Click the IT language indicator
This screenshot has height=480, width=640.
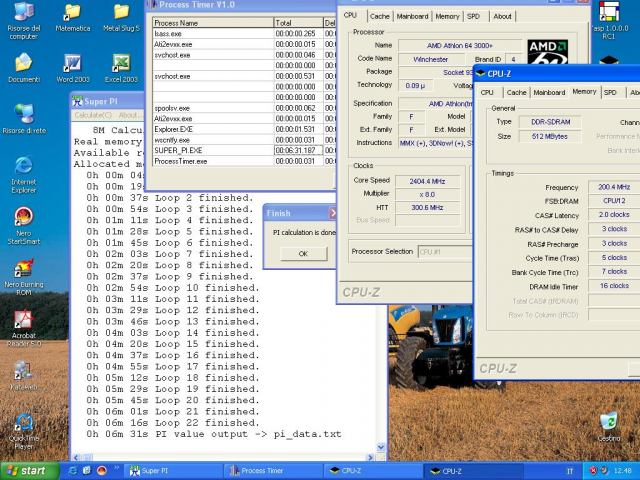(x=570, y=471)
